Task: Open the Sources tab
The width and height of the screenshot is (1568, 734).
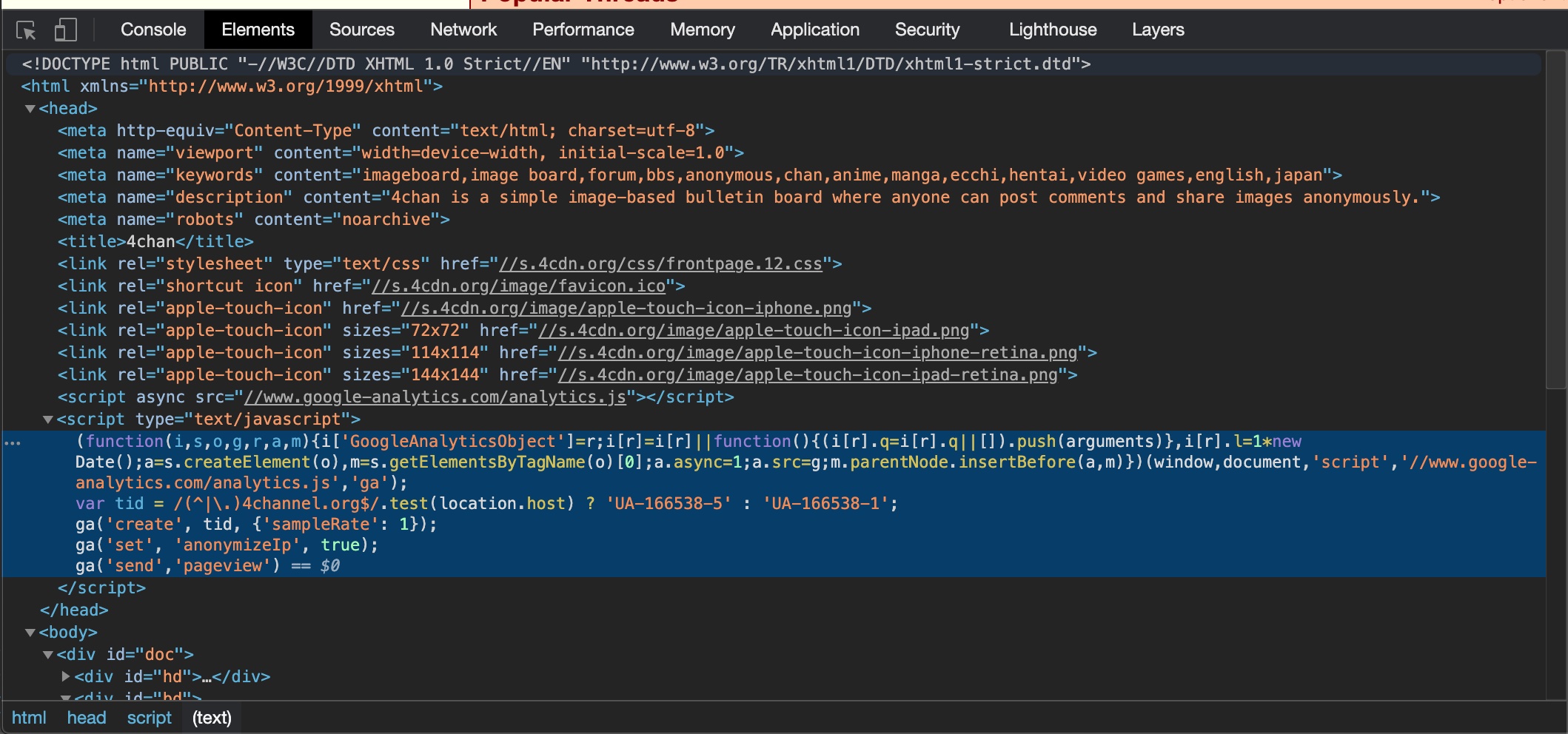Action: pos(361,30)
